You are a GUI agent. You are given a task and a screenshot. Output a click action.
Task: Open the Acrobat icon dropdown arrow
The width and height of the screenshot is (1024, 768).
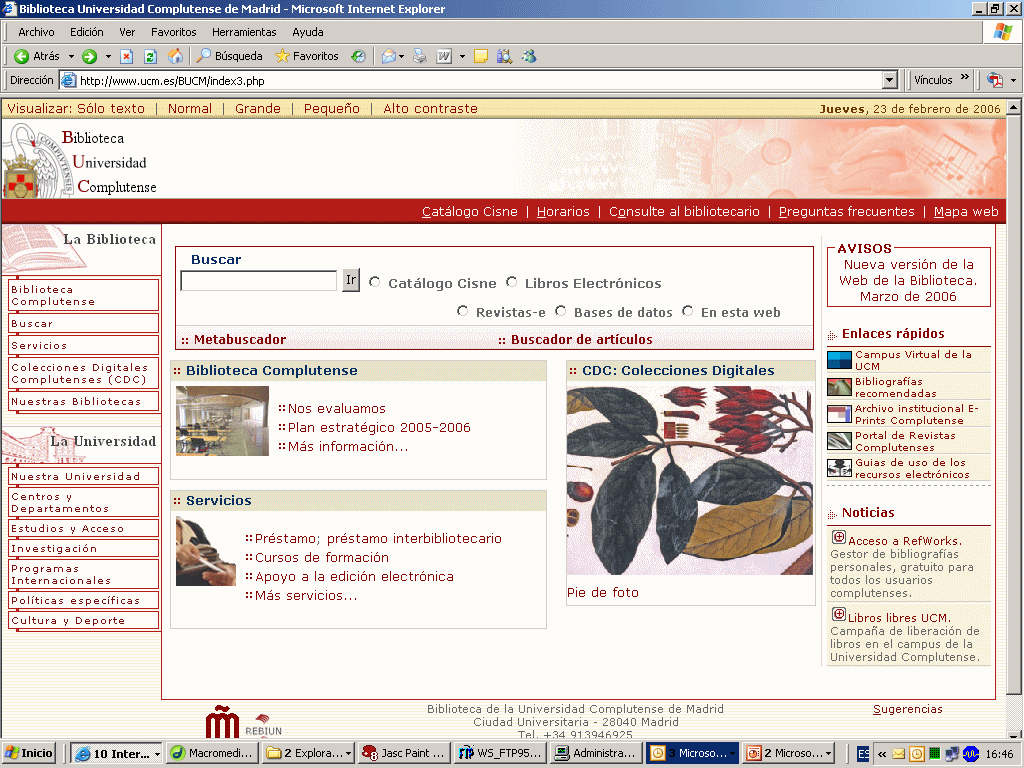tap(1013, 80)
